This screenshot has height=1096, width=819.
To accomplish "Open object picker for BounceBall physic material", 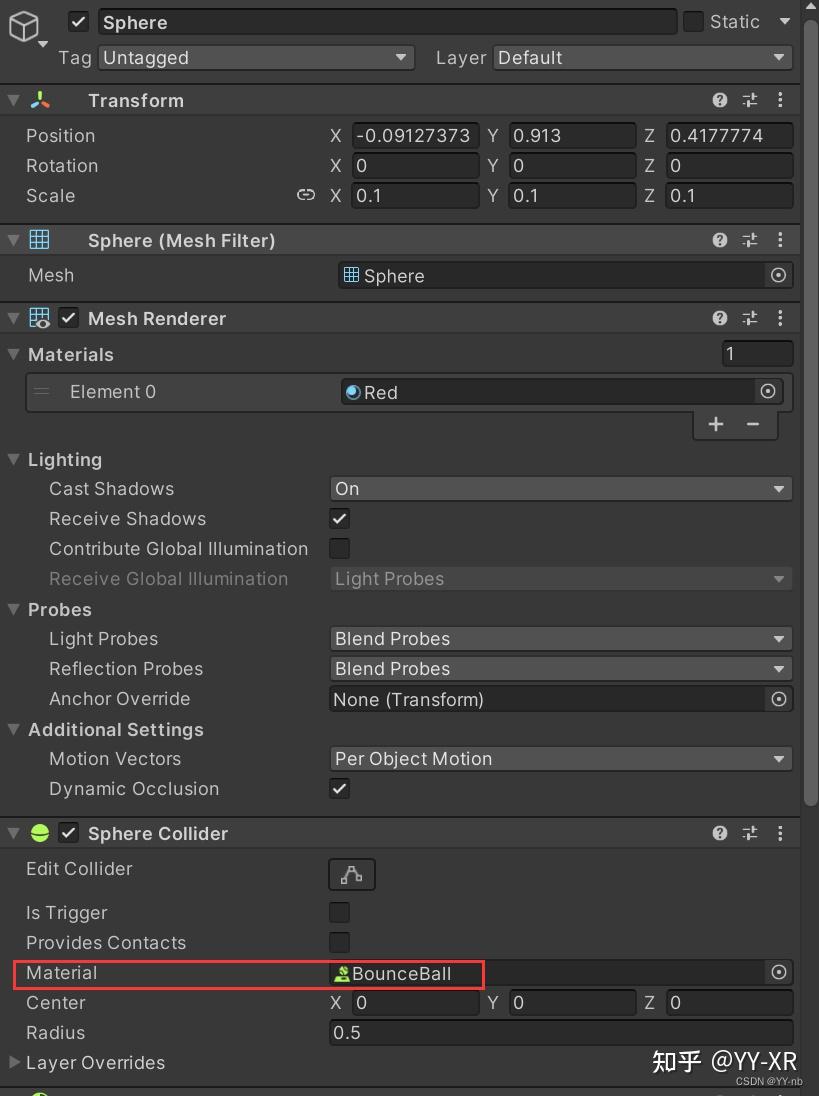I will pos(778,972).
